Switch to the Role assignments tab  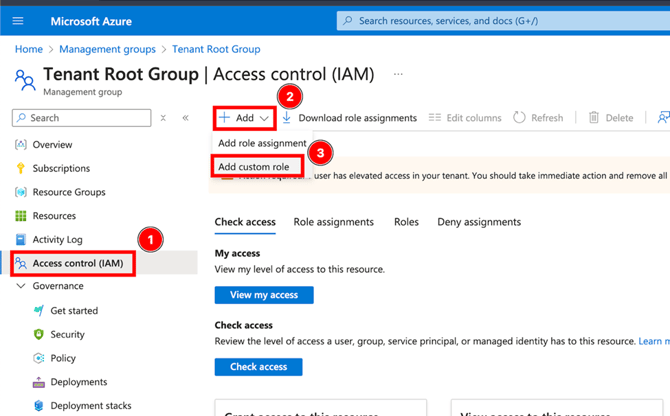coord(333,222)
